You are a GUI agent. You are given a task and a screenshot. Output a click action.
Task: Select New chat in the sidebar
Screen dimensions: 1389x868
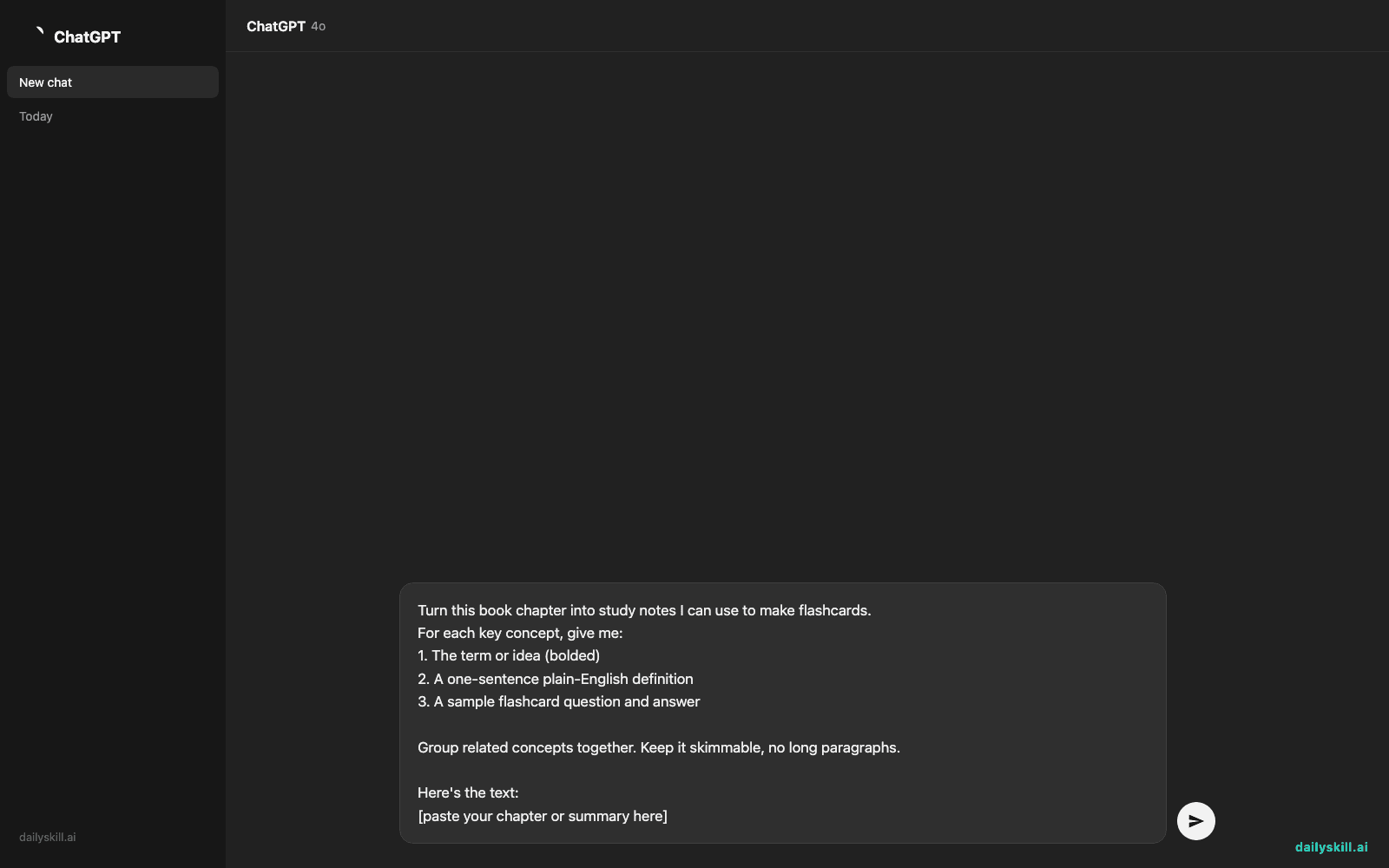(x=113, y=82)
